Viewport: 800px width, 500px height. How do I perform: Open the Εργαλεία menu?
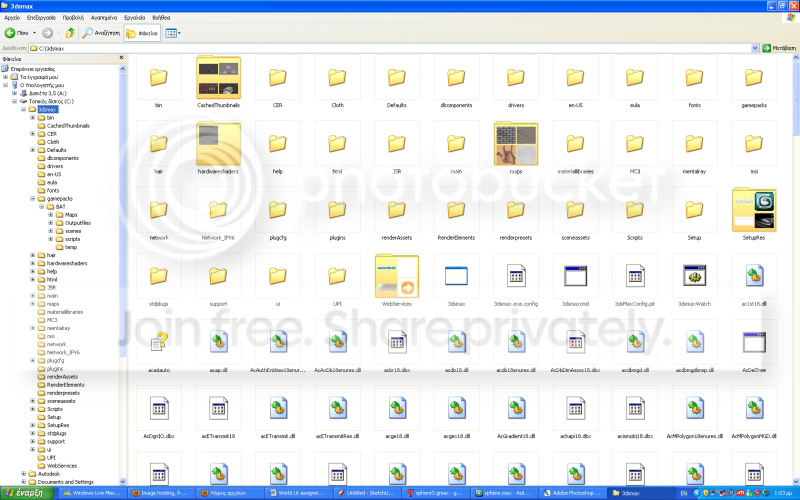click(135, 17)
